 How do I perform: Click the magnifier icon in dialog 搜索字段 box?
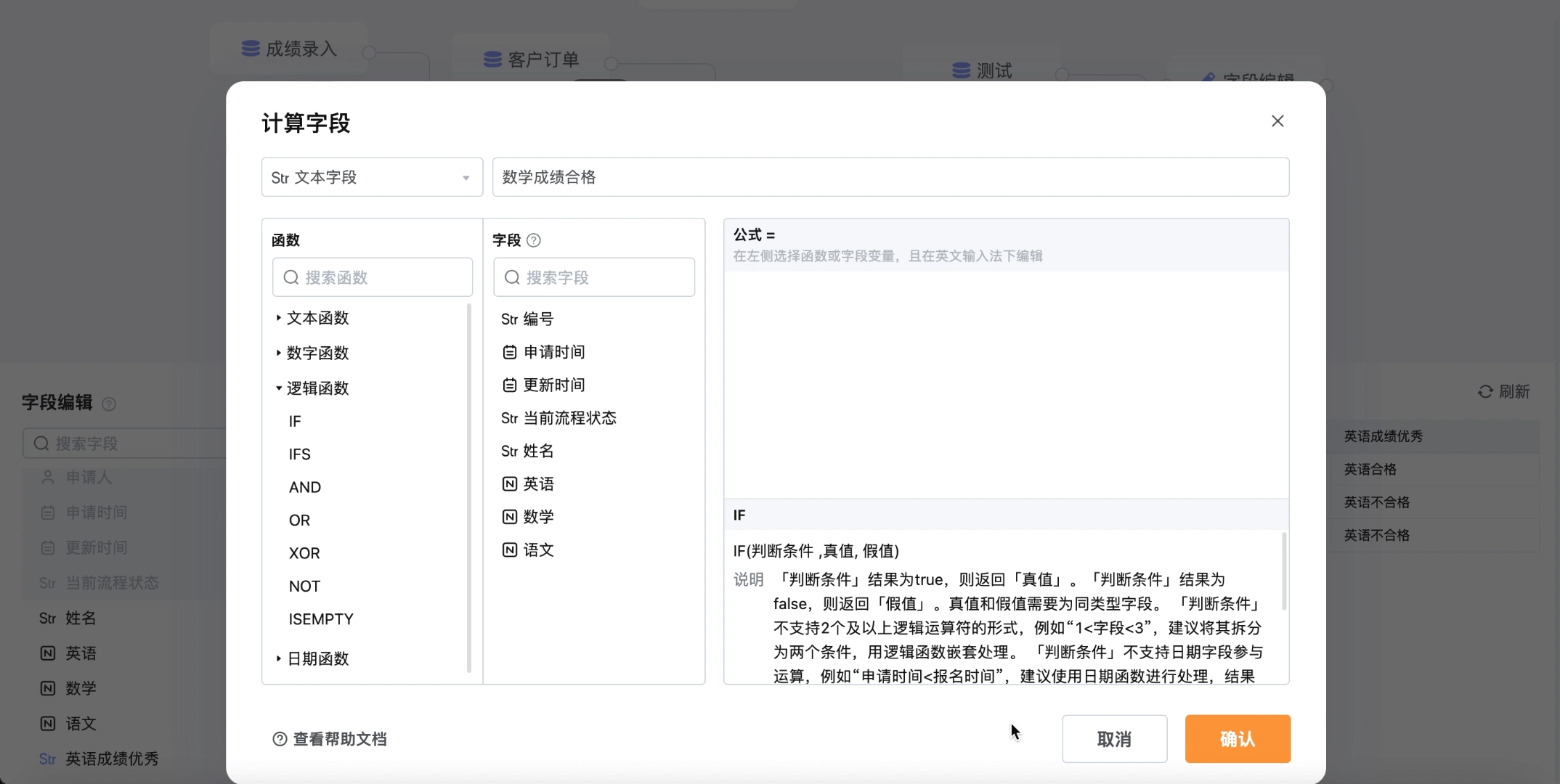(x=512, y=277)
